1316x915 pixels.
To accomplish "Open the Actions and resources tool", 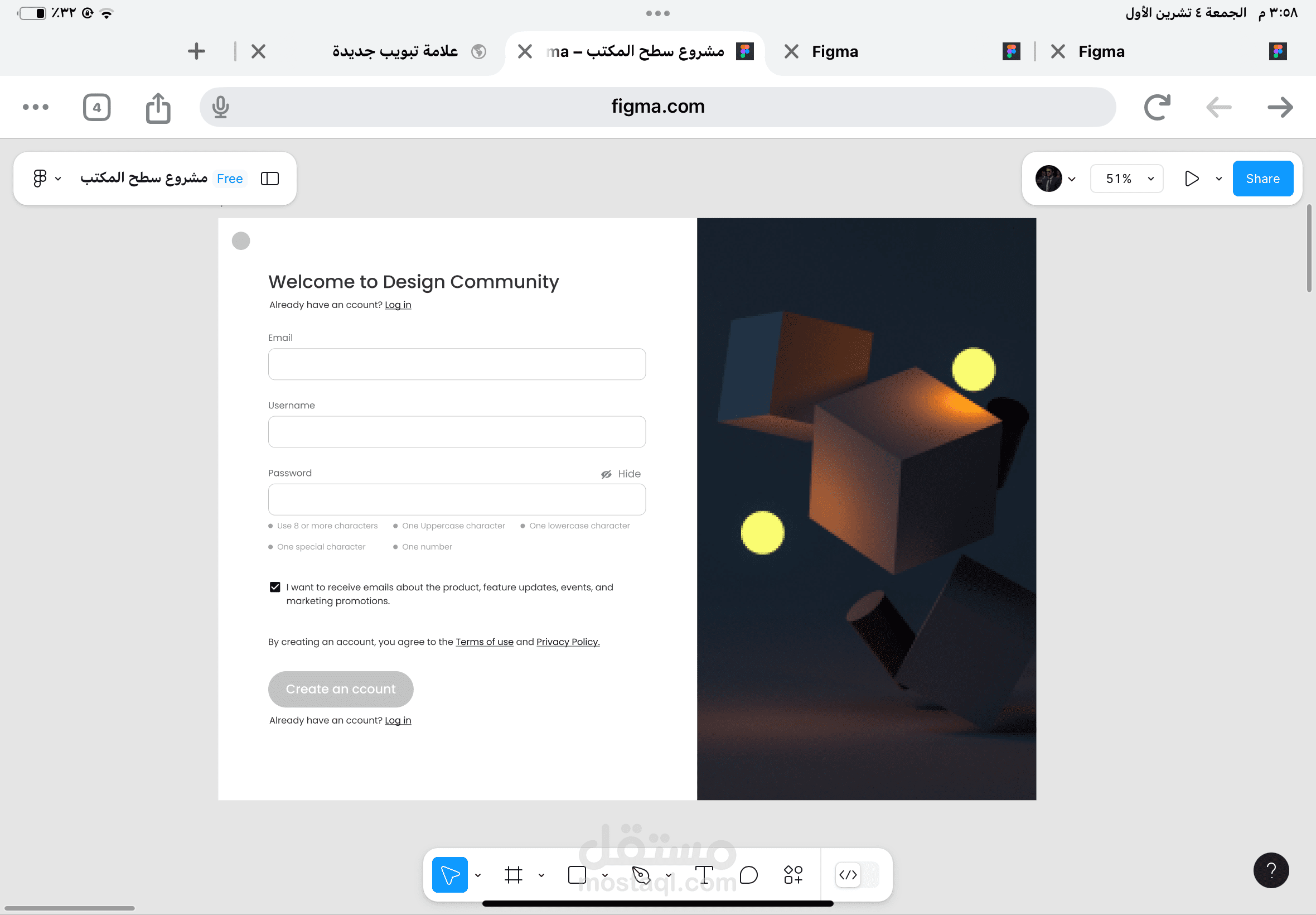I will (794, 874).
